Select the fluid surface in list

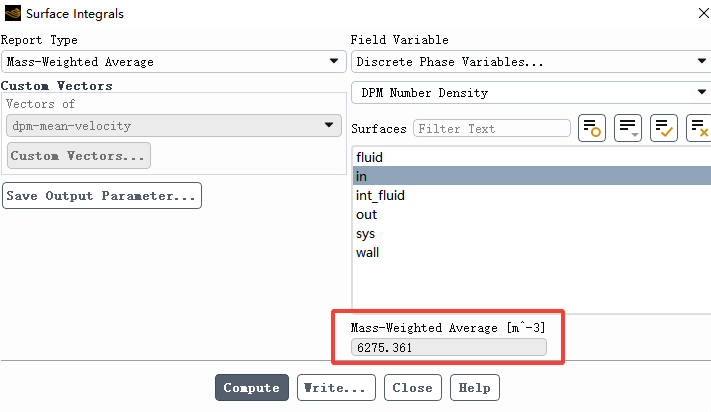point(531,157)
